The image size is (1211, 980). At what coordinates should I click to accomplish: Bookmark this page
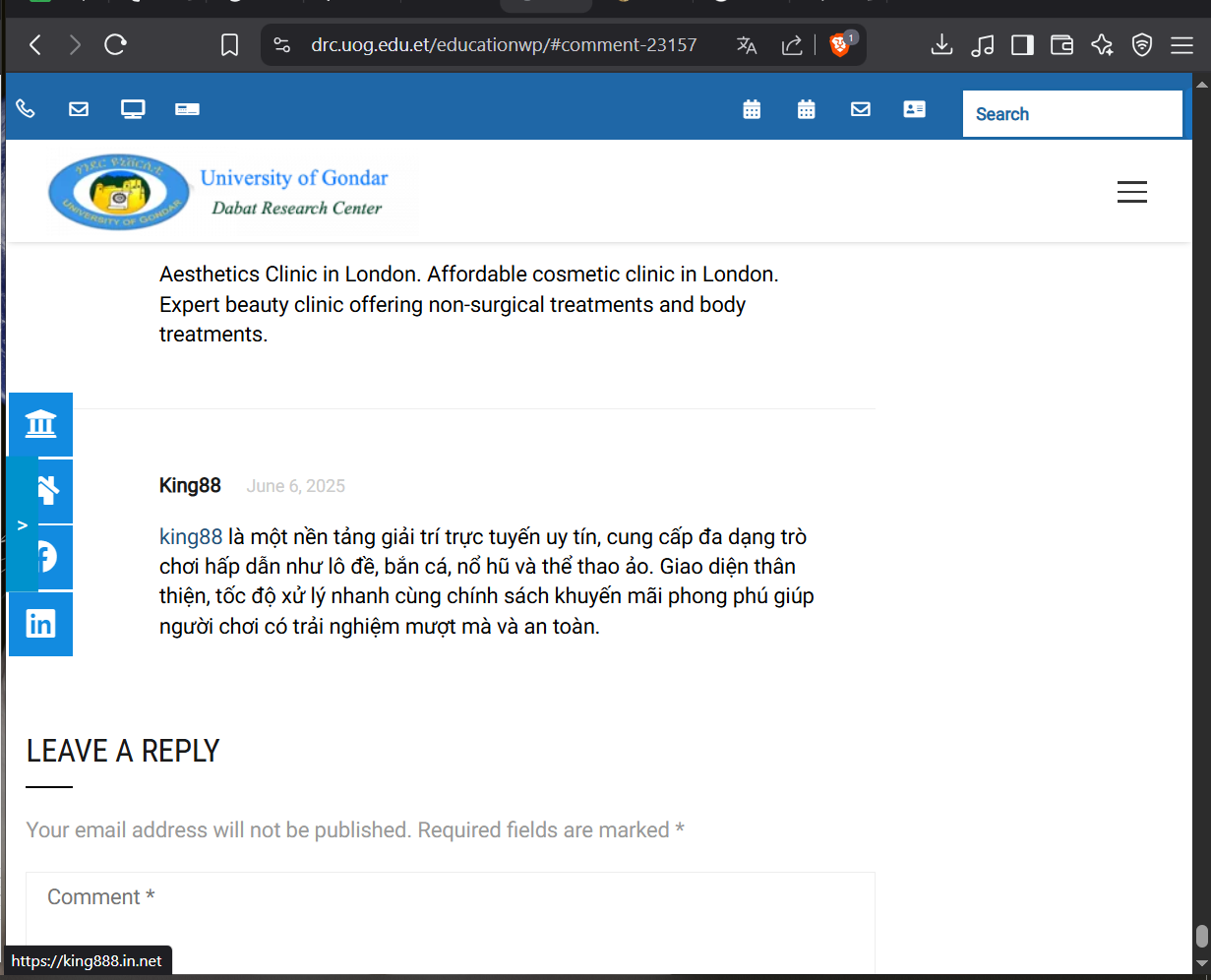coord(229,45)
